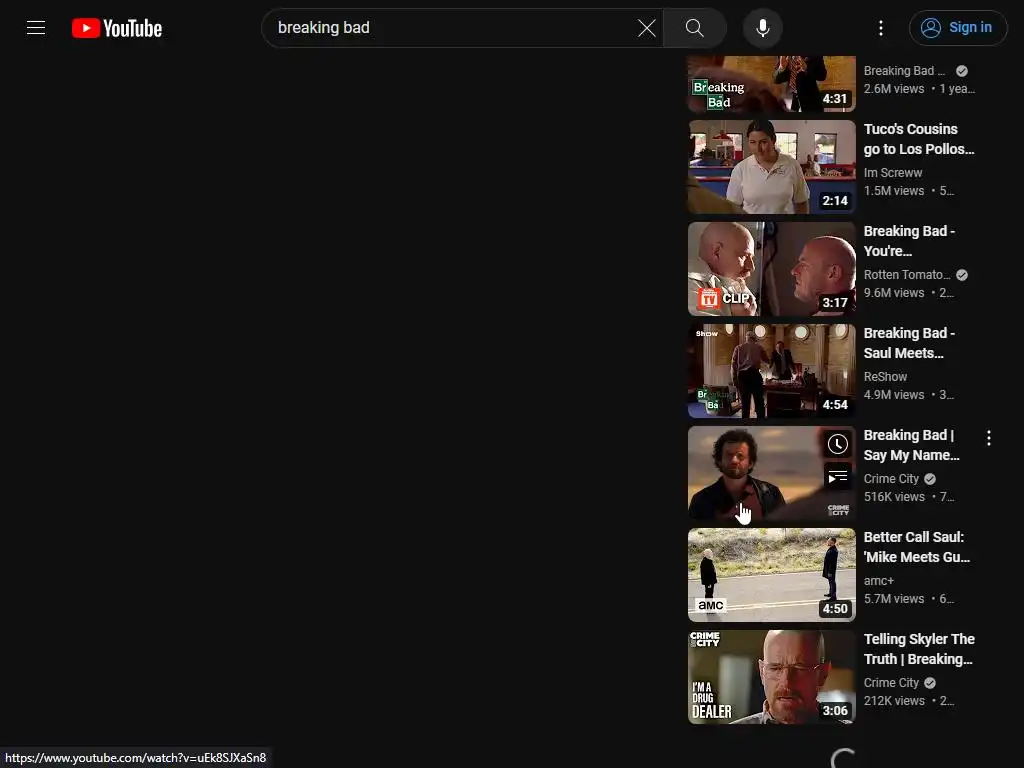Image resolution: width=1024 pixels, height=768 pixels.
Task: Open action menu for Say My Name video
Action: pos(989,438)
